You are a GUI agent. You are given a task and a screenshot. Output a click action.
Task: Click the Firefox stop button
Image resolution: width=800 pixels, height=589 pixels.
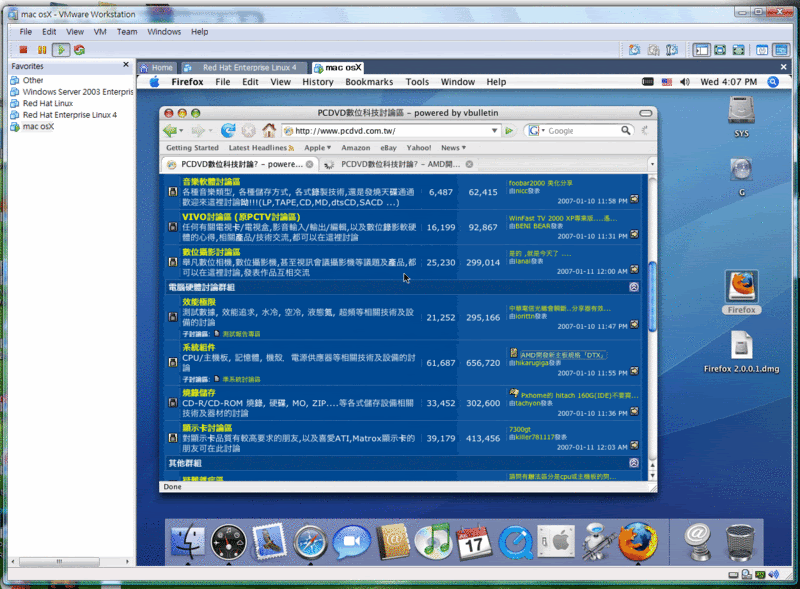pos(248,131)
